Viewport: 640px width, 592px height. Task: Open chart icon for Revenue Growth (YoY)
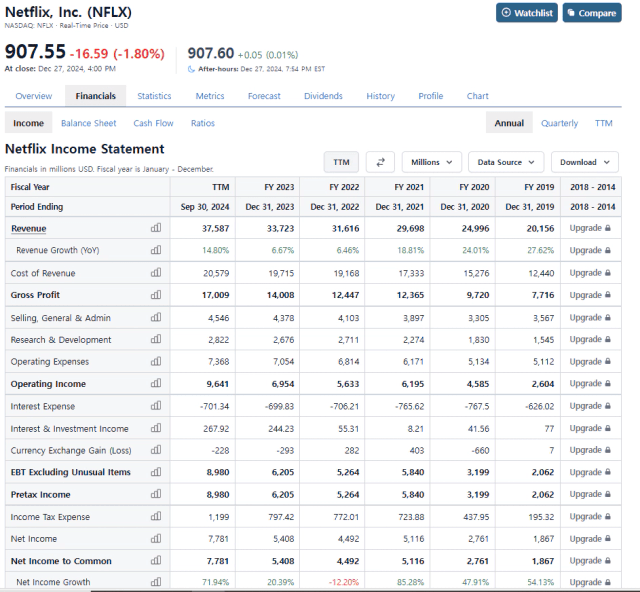(156, 250)
